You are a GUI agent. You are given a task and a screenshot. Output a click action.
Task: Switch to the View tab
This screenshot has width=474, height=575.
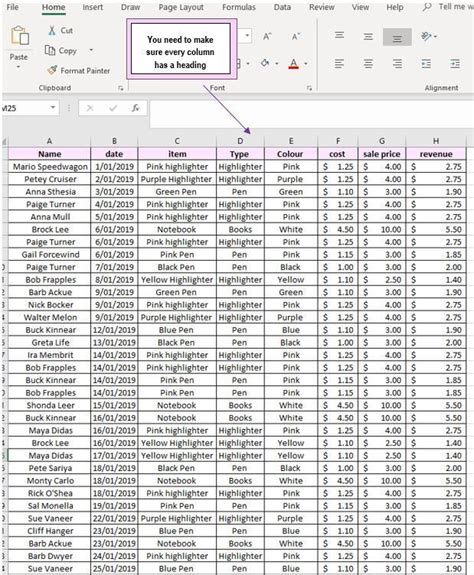coord(360,7)
